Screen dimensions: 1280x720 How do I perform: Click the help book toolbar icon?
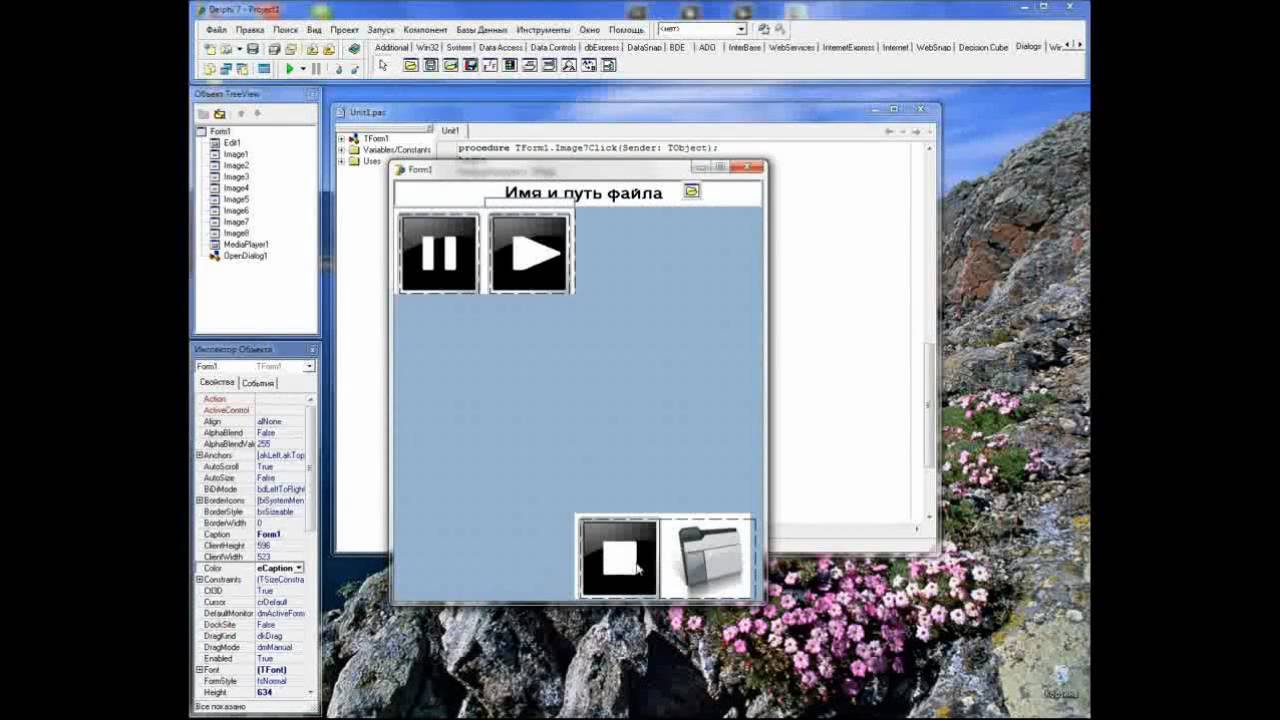pyautogui.click(x=353, y=48)
